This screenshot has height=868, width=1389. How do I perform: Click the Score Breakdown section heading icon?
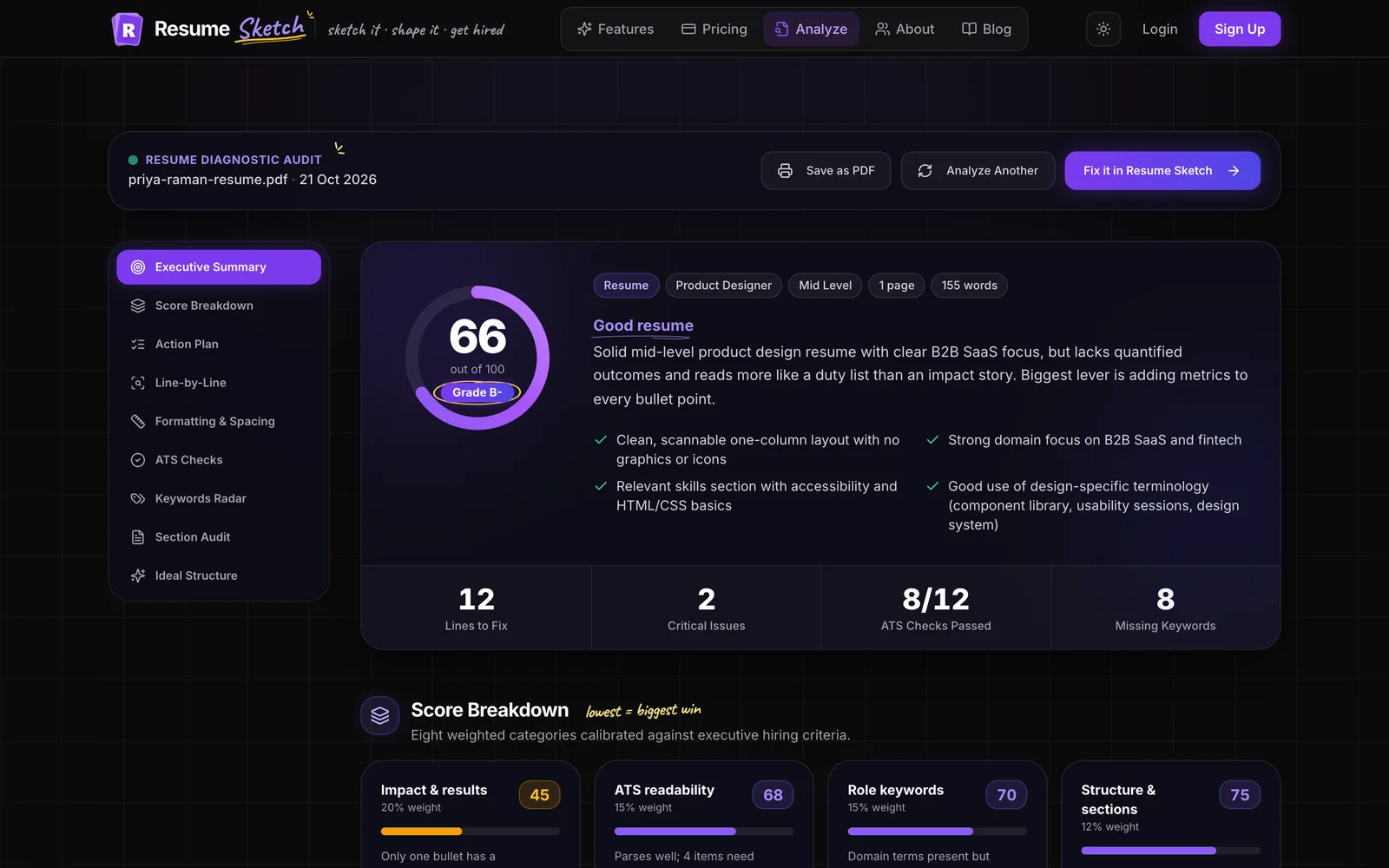[x=380, y=715]
